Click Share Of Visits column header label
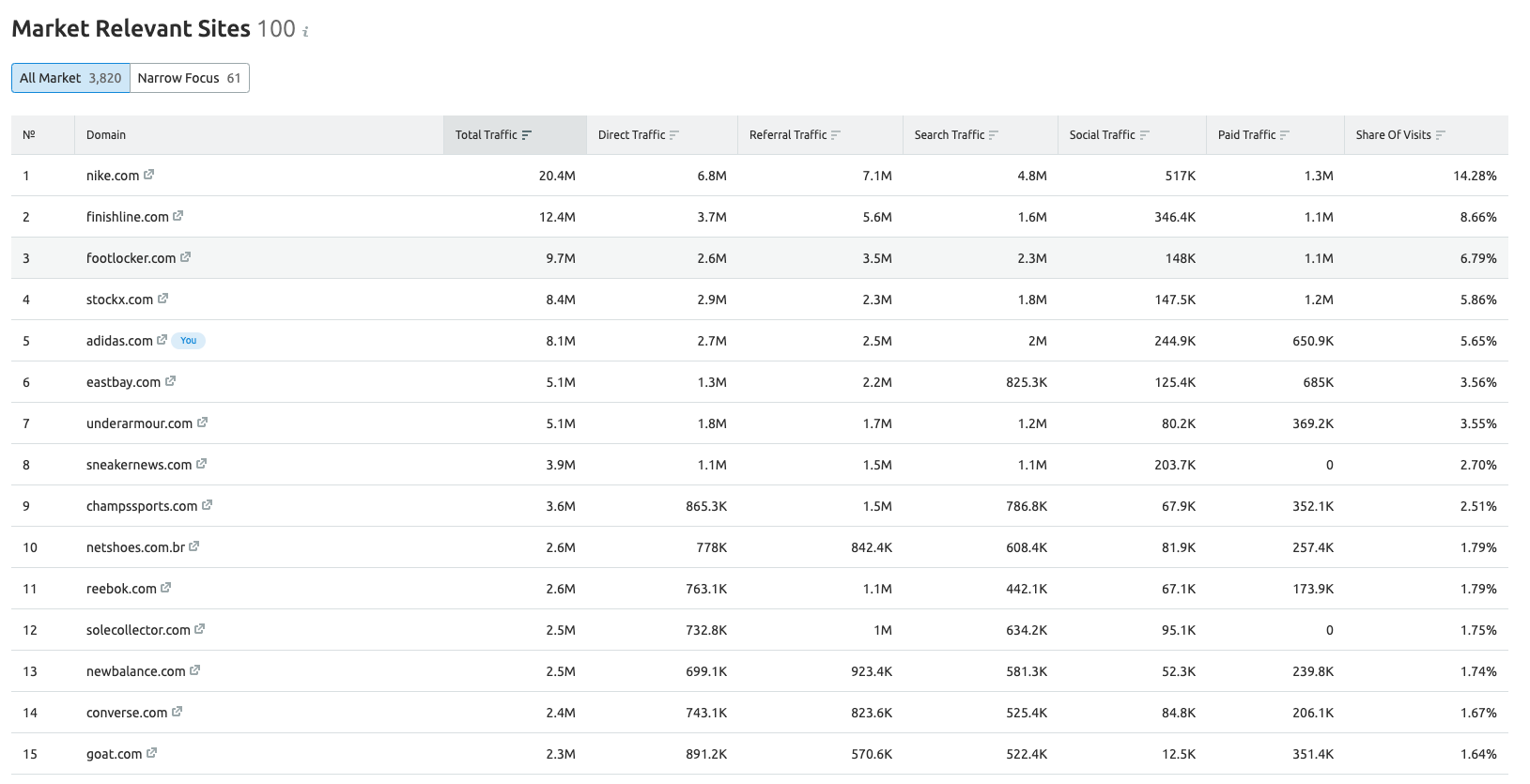The height and width of the screenshot is (784, 1530). [x=1393, y=135]
